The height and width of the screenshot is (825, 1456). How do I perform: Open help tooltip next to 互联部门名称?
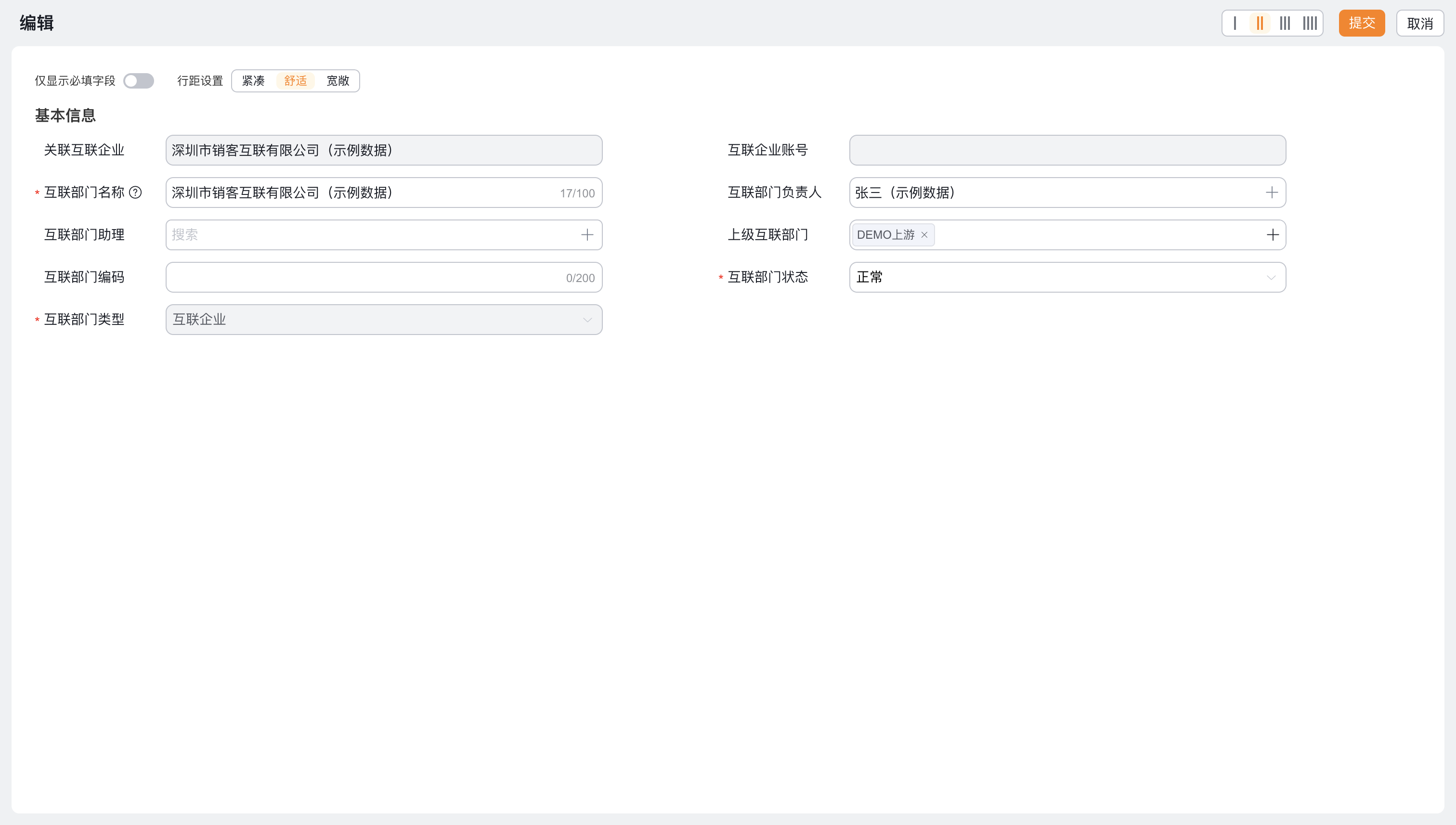[x=135, y=193]
